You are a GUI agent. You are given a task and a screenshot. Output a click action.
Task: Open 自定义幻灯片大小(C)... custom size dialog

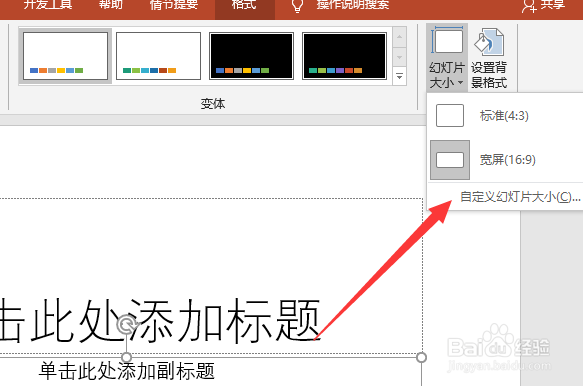(520, 197)
